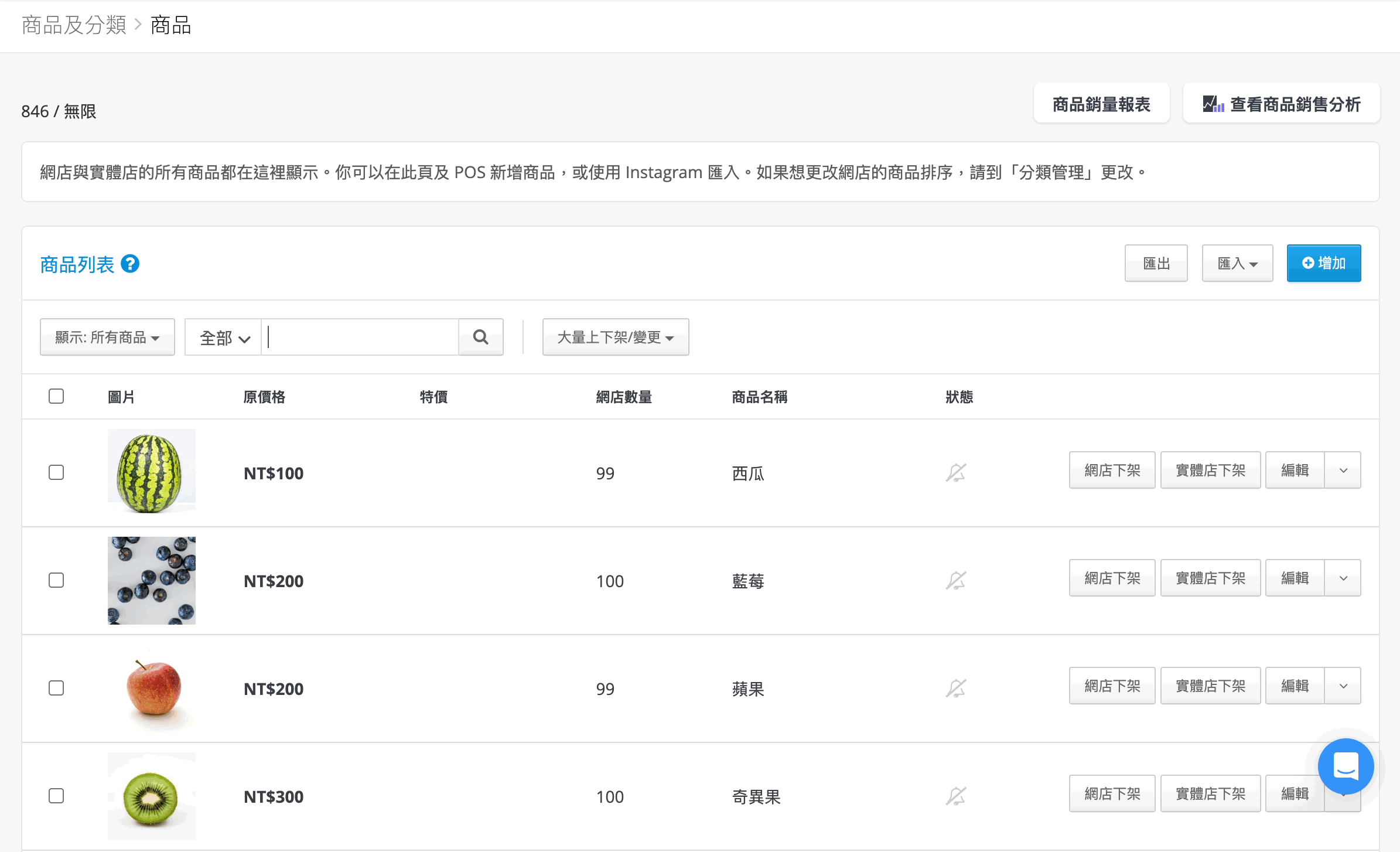Image resolution: width=1400 pixels, height=852 pixels.
Task: Click the 846 / 無限 product count
Action: click(x=59, y=111)
